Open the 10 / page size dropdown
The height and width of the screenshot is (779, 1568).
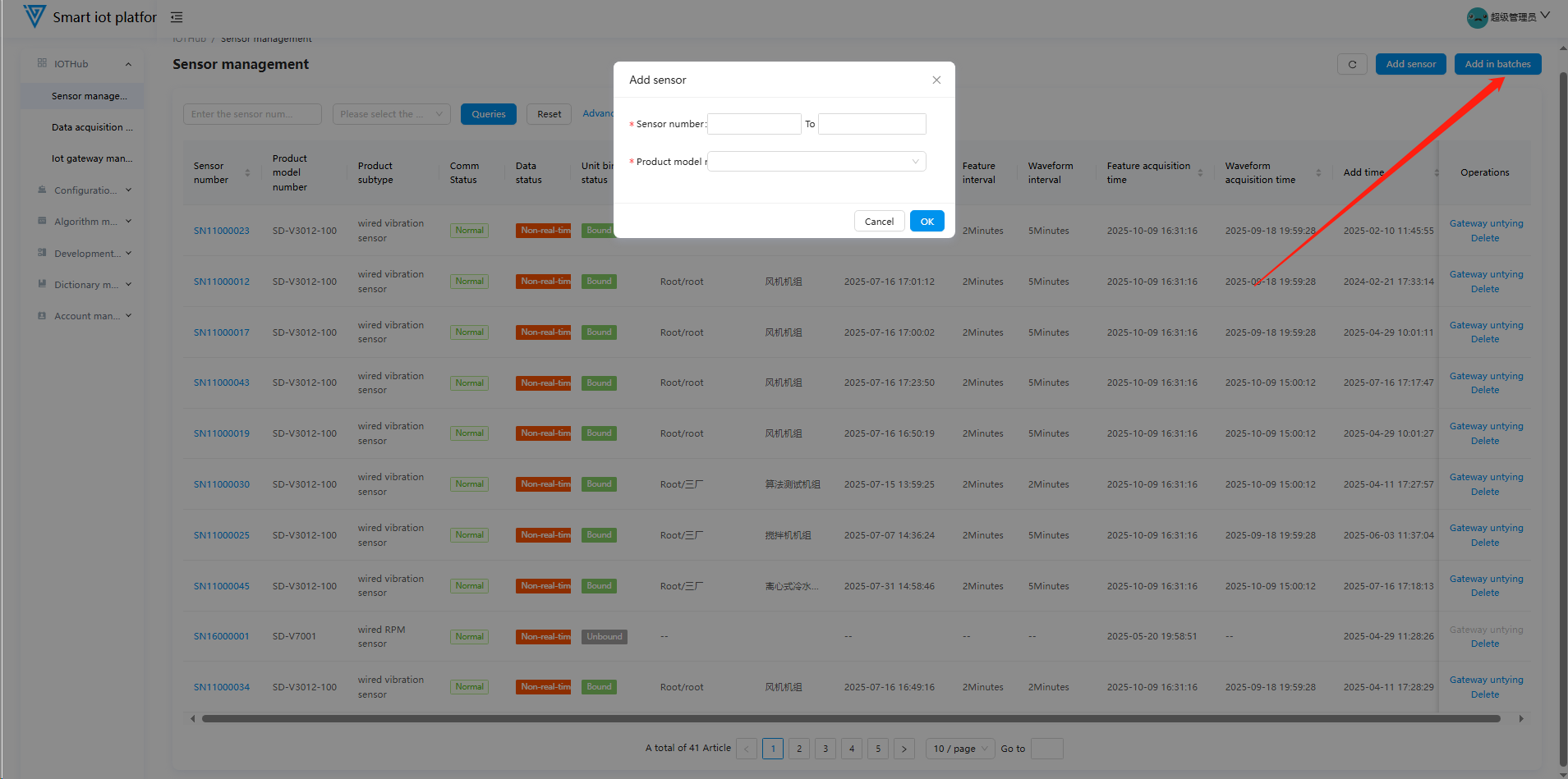960,749
